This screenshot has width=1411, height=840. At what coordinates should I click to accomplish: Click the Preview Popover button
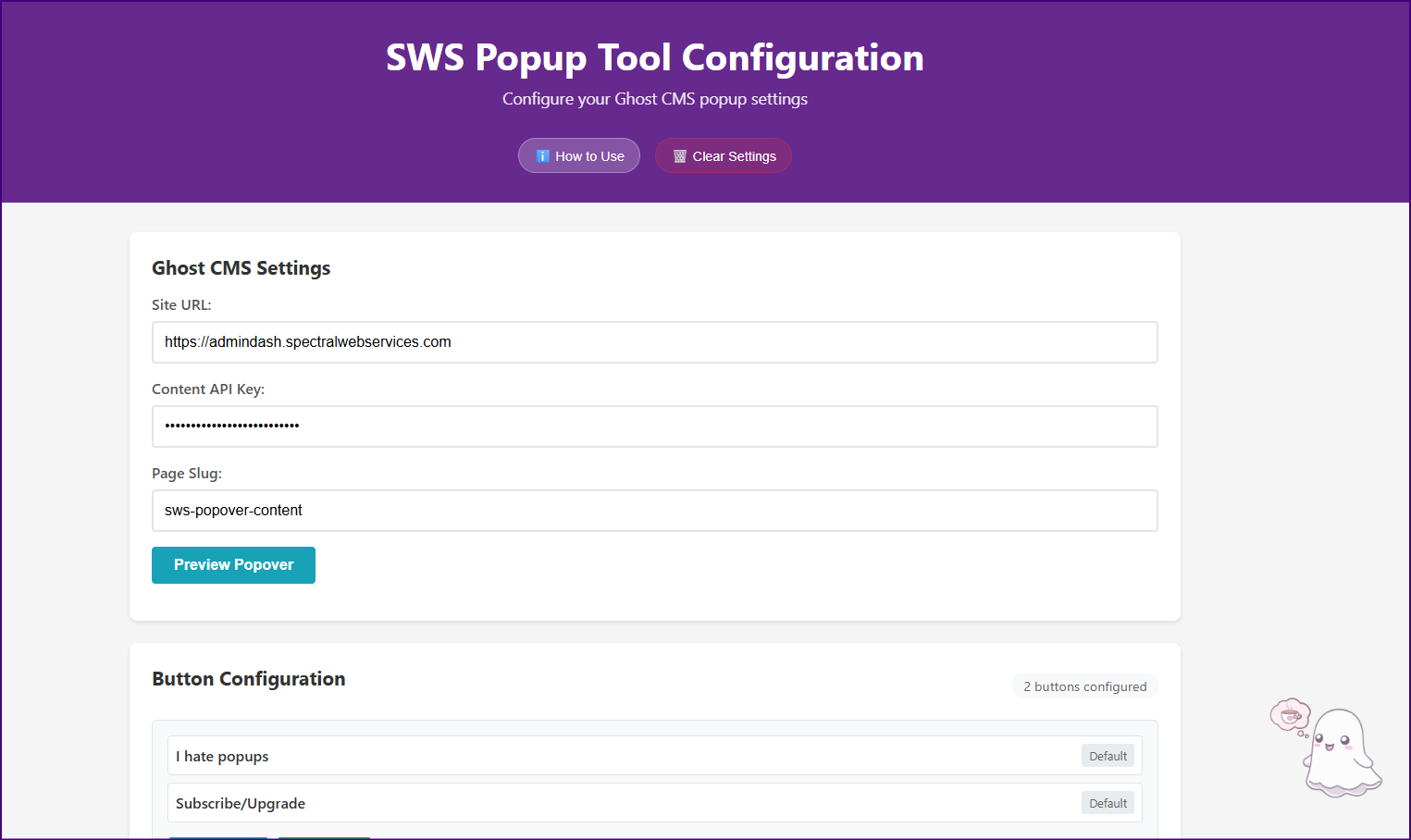point(233,565)
